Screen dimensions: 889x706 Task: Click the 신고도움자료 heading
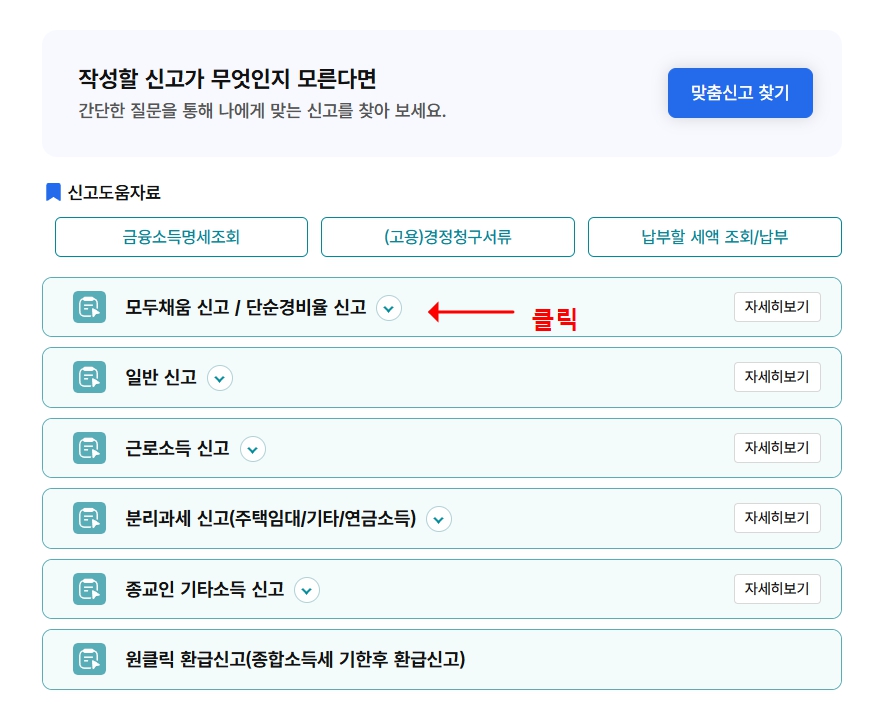pyautogui.click(x=114, y=192)
